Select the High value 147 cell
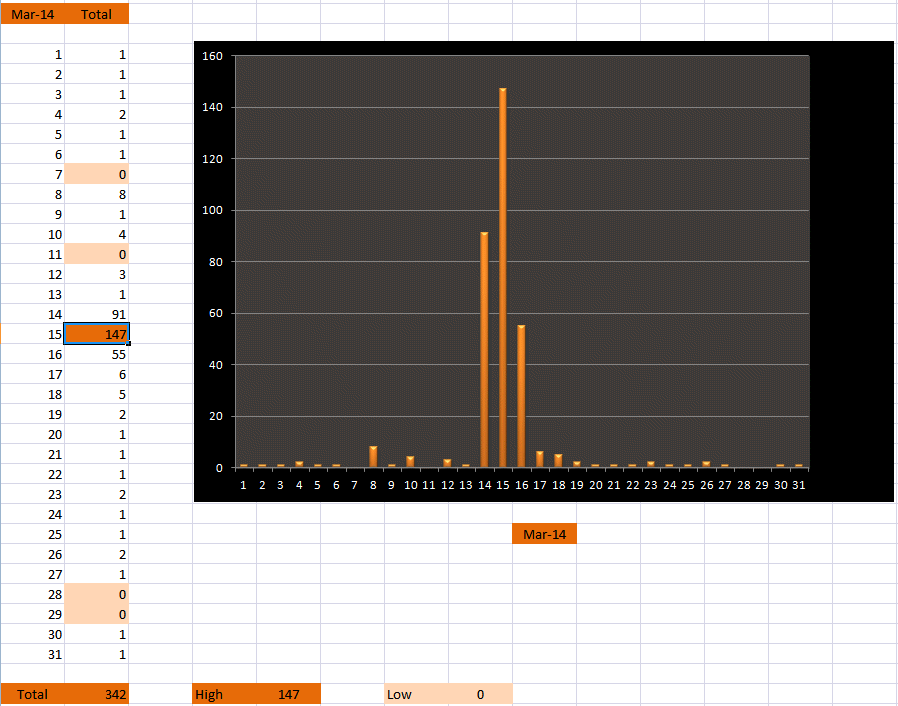 289,694
